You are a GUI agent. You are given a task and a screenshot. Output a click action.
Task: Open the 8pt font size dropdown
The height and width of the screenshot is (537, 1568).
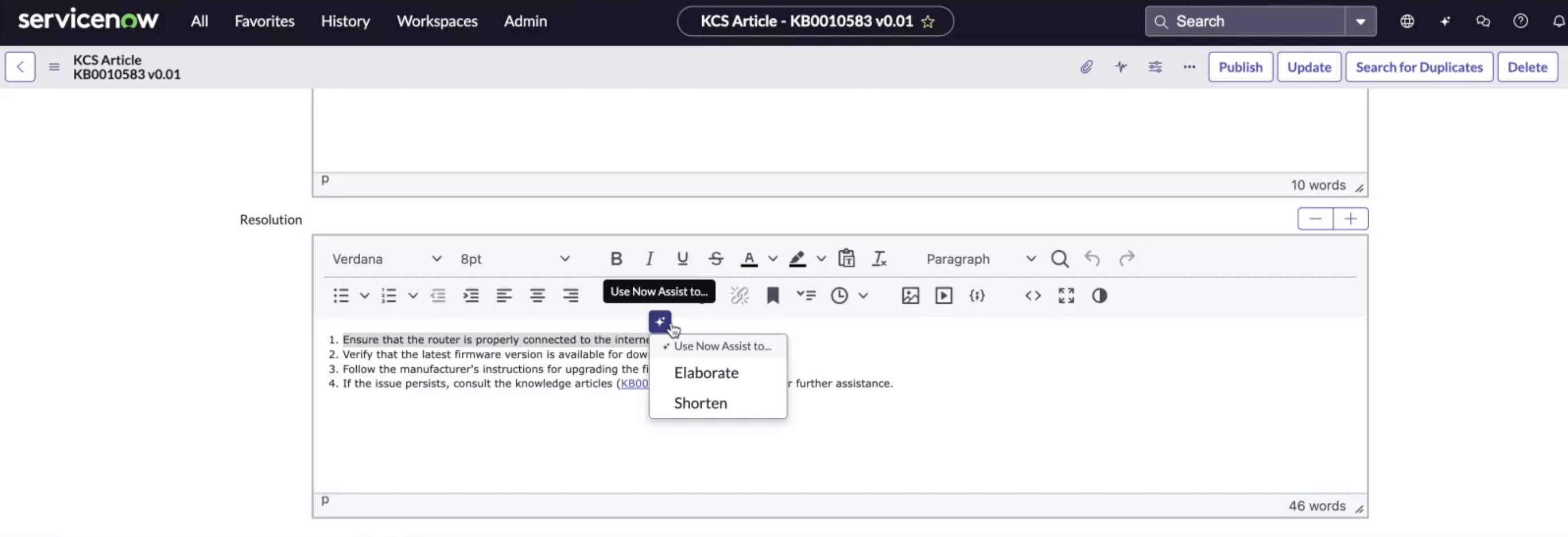click(x=515, y=258)
